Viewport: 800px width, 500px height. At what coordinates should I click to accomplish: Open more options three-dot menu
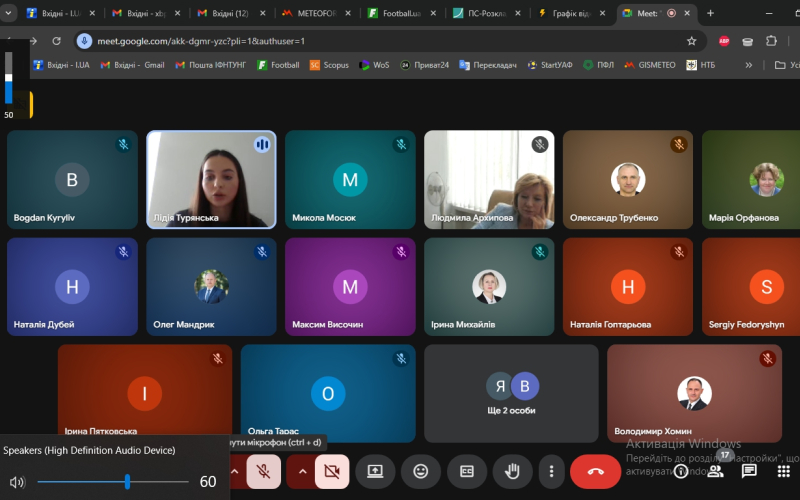point(550,471)
